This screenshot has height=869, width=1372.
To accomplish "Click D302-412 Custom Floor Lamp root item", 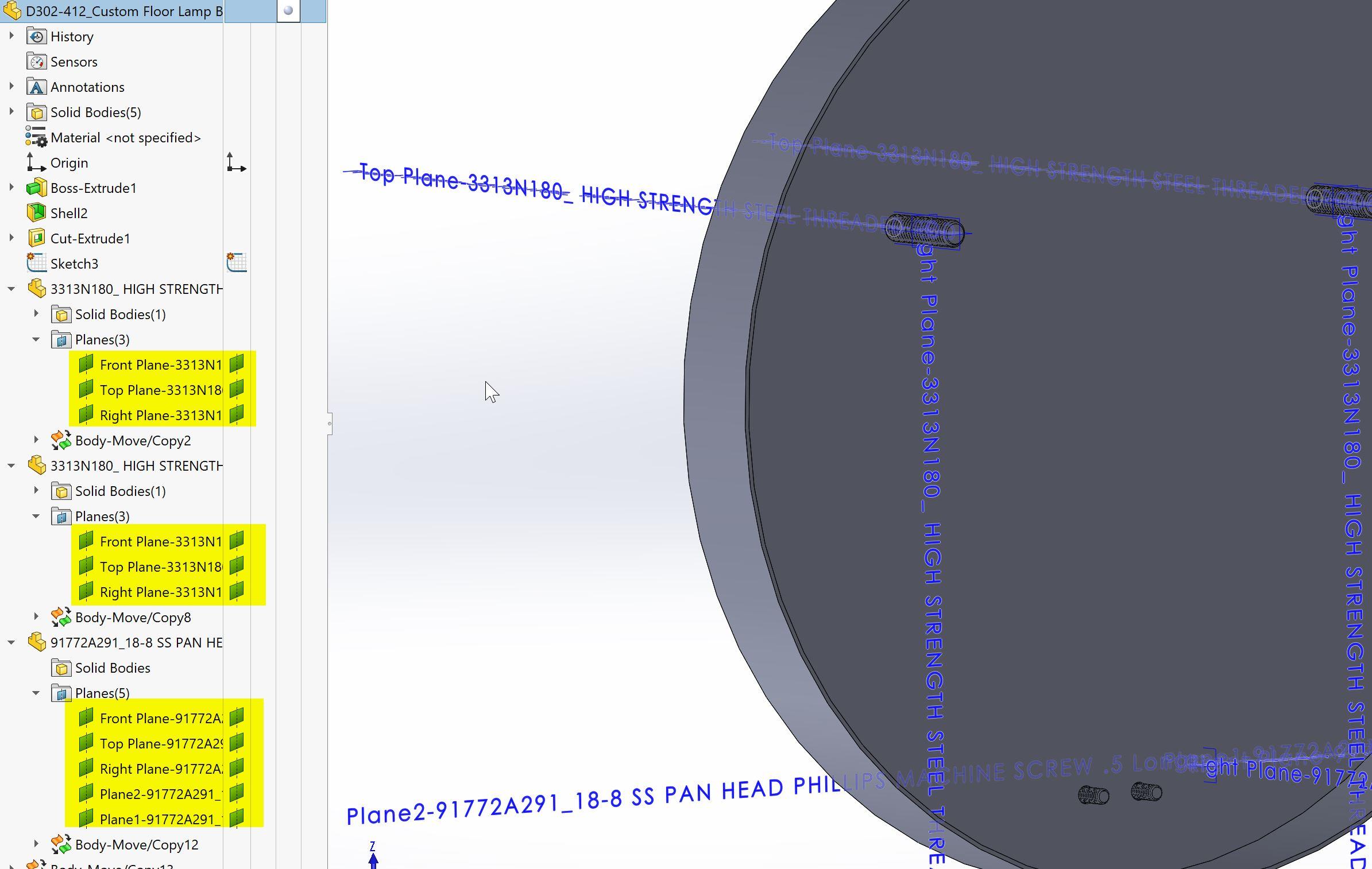I will click(123, 11).
